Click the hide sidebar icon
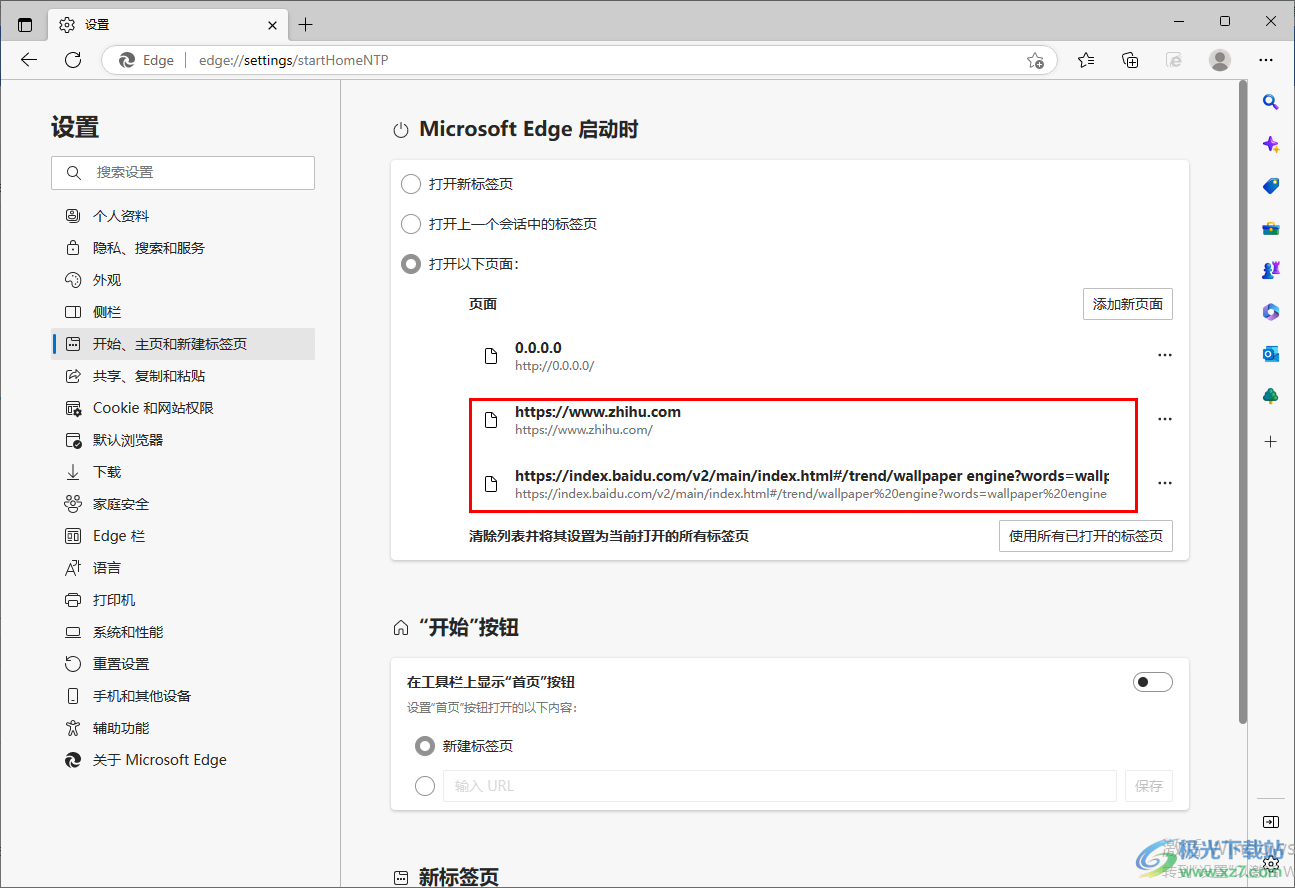Screen dimensions: 1295x888 [x=1271, y=822]
